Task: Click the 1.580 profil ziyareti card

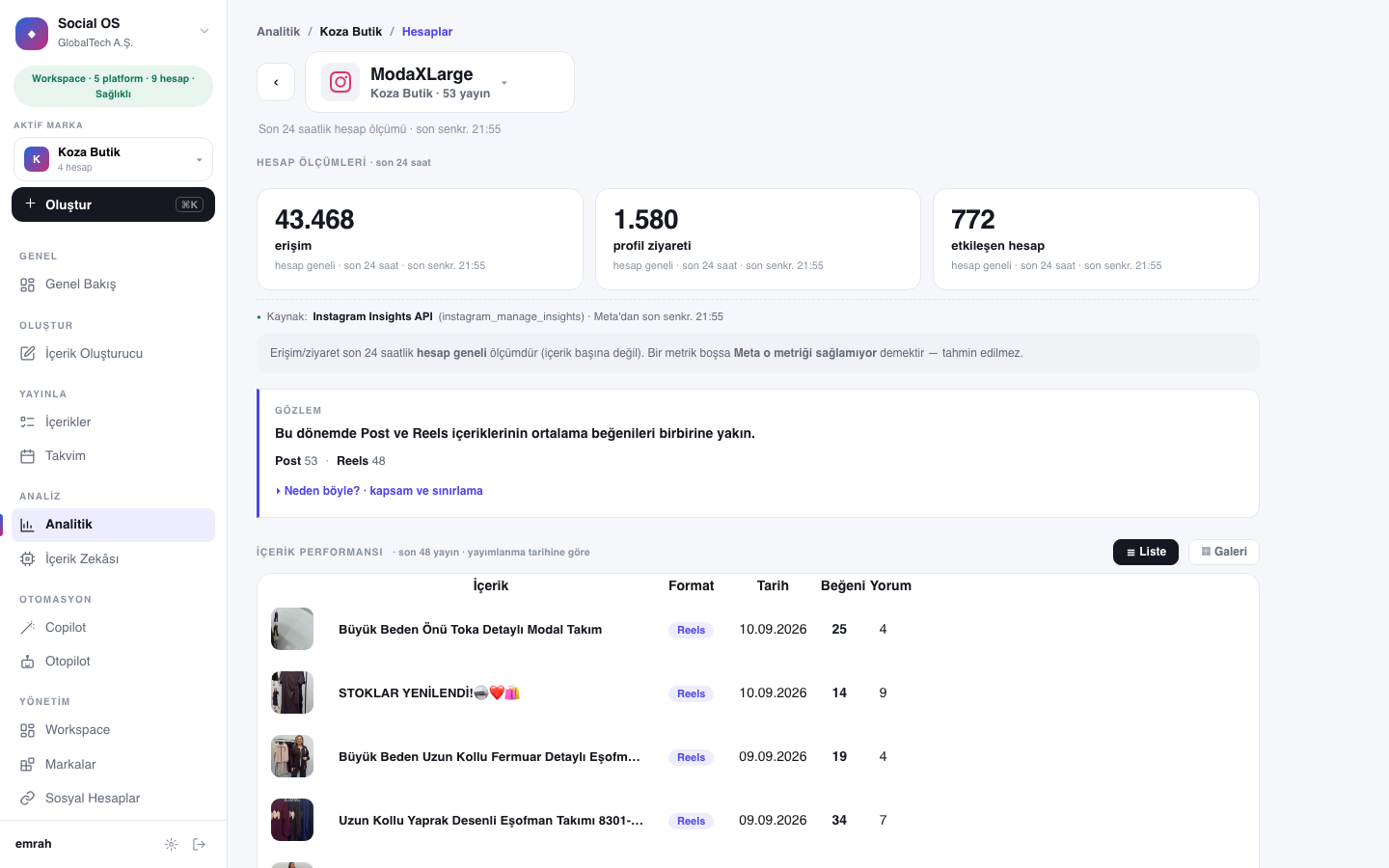Action: coord(758,239)
